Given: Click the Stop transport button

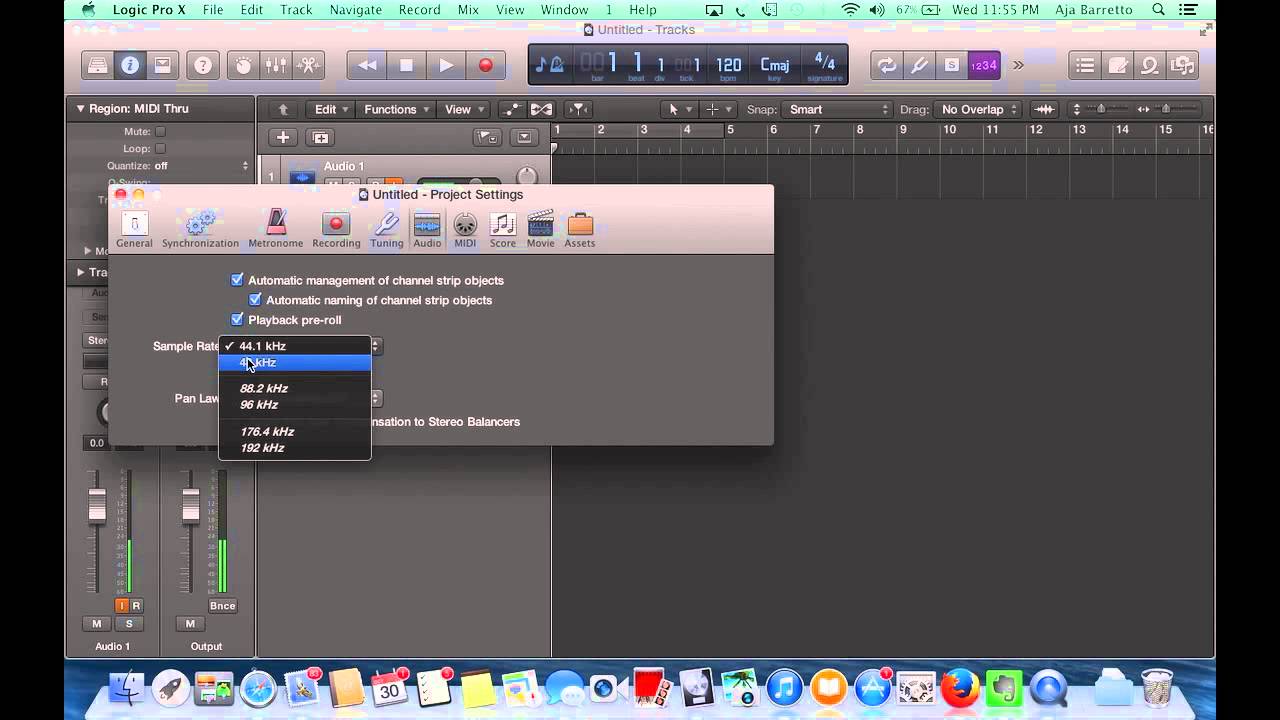Looking at the screenshot, I should [x=406, y=65].
